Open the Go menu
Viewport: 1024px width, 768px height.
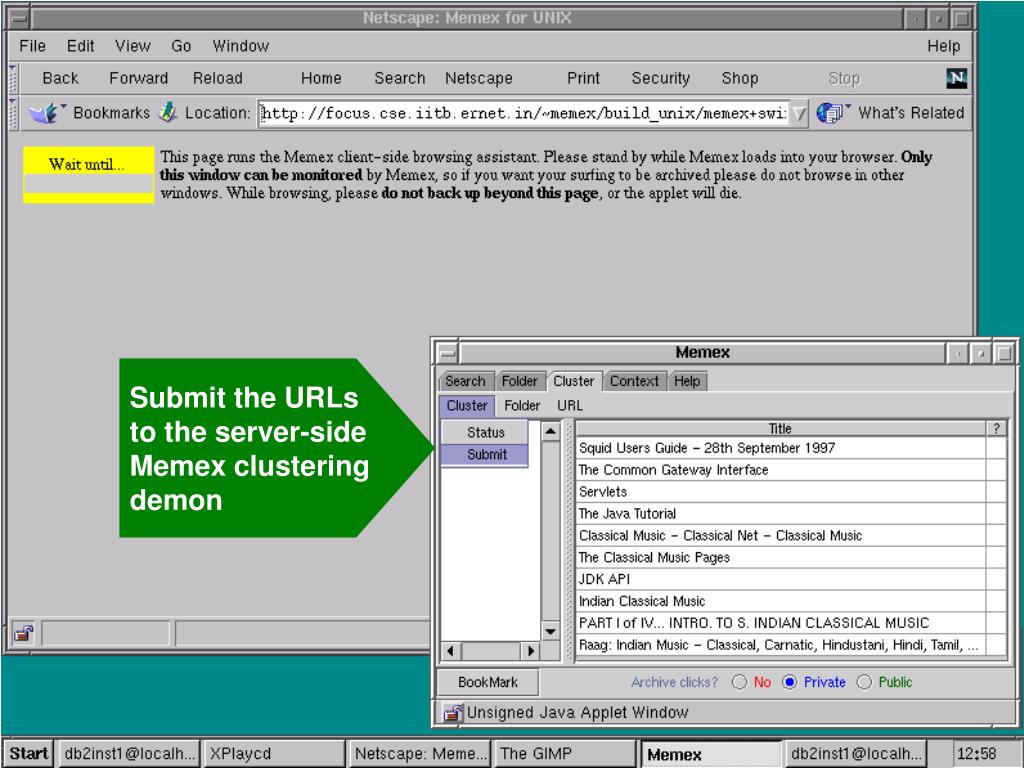(181, 46)
